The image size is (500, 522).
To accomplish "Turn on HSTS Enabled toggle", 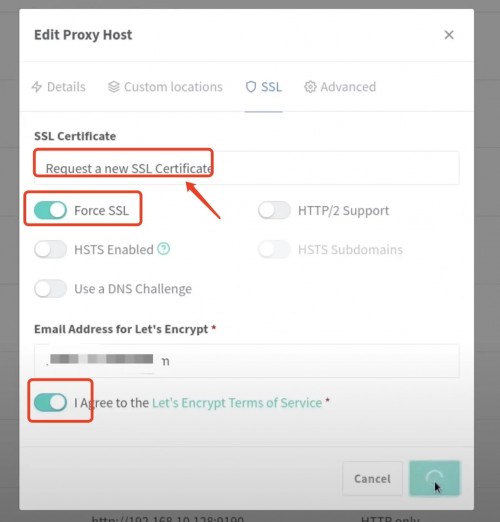I will pos(50,249).
